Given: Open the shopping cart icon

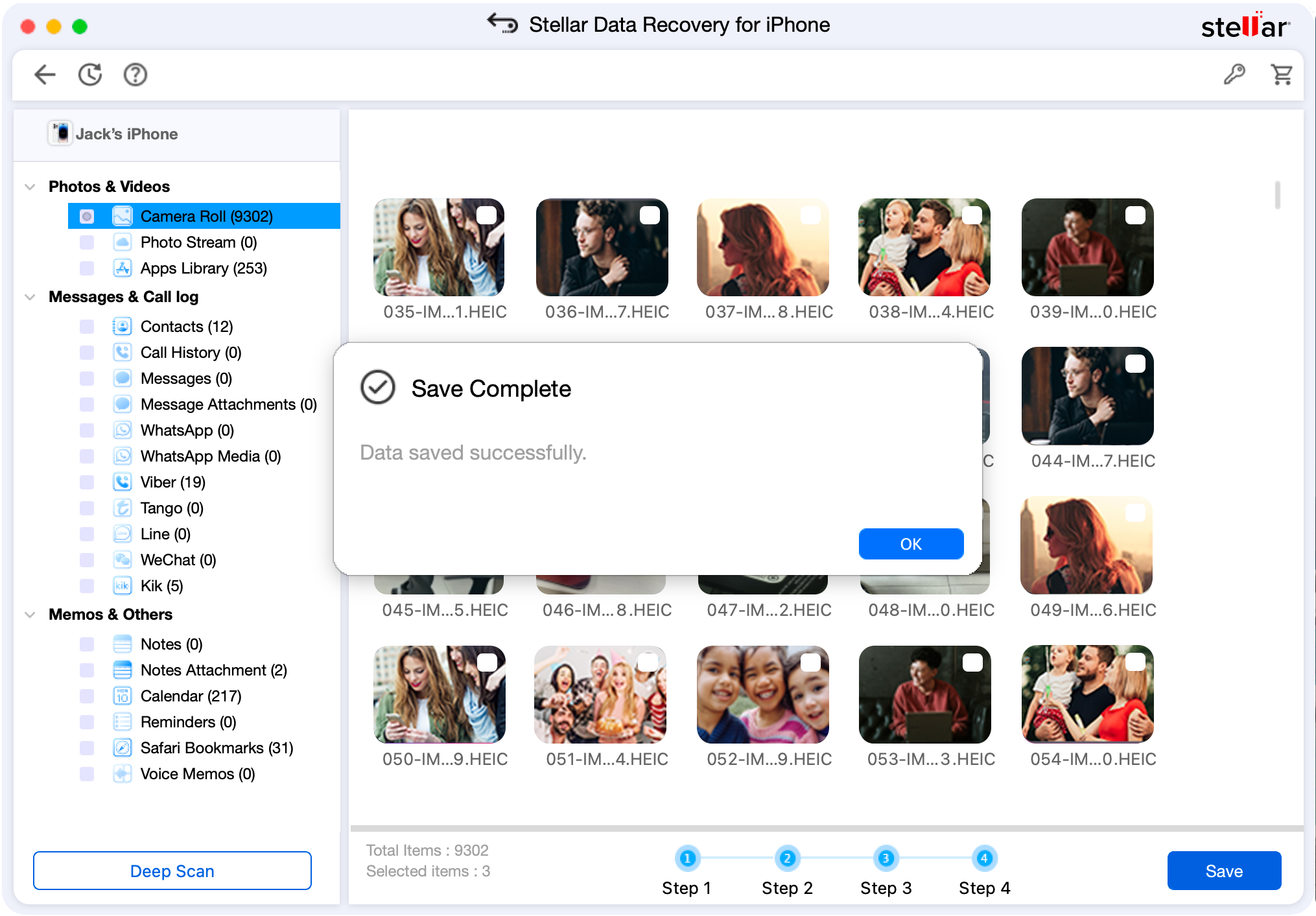Looking at the screenshot, I should tap(1282, 75).
